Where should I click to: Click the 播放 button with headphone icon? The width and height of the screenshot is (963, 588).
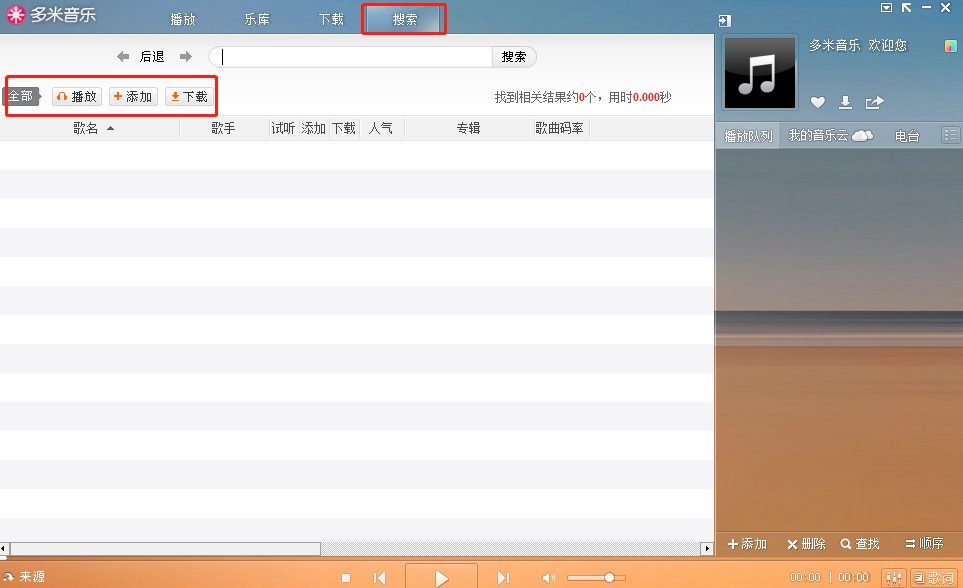coord(77,96)
